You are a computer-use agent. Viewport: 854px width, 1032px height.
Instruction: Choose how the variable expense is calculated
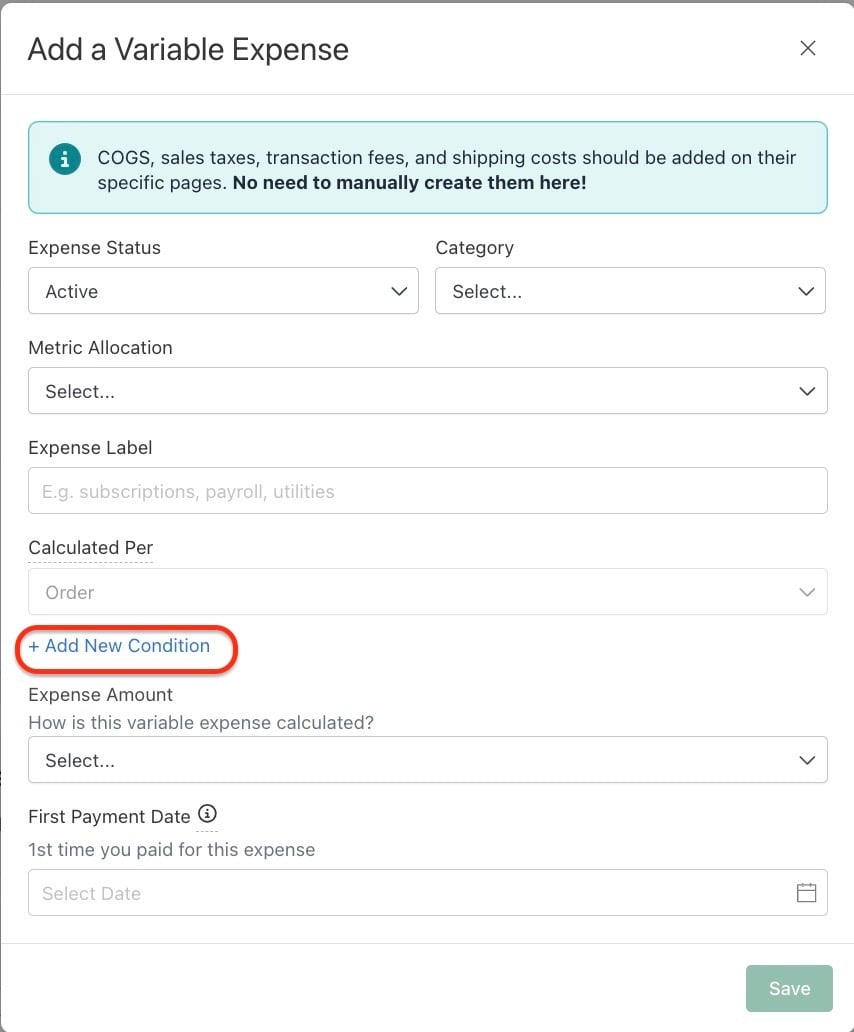click(428, 760)
